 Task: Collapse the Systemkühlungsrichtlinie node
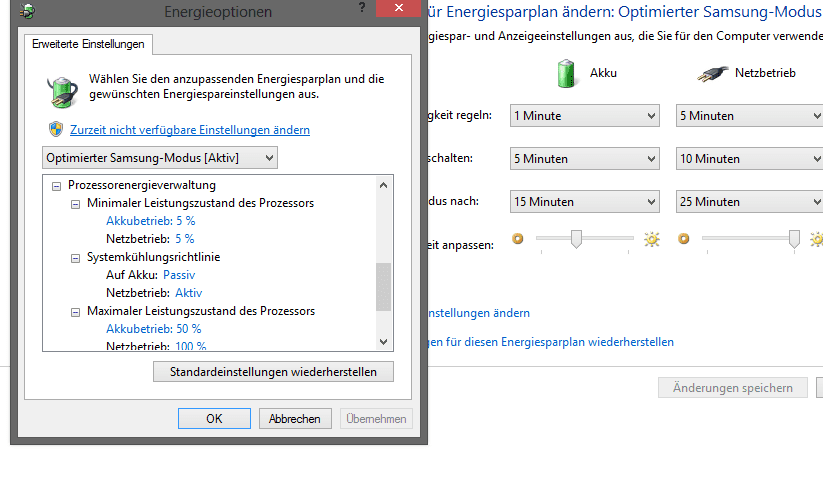76,257
